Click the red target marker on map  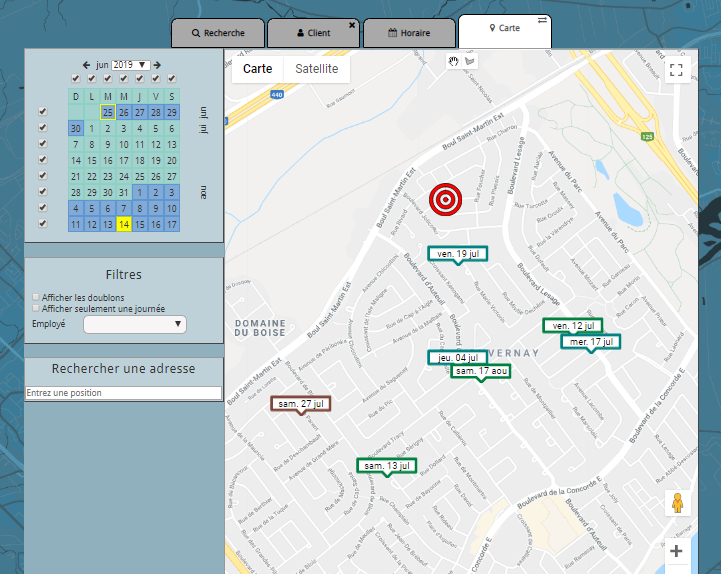[x=446, y=199]
